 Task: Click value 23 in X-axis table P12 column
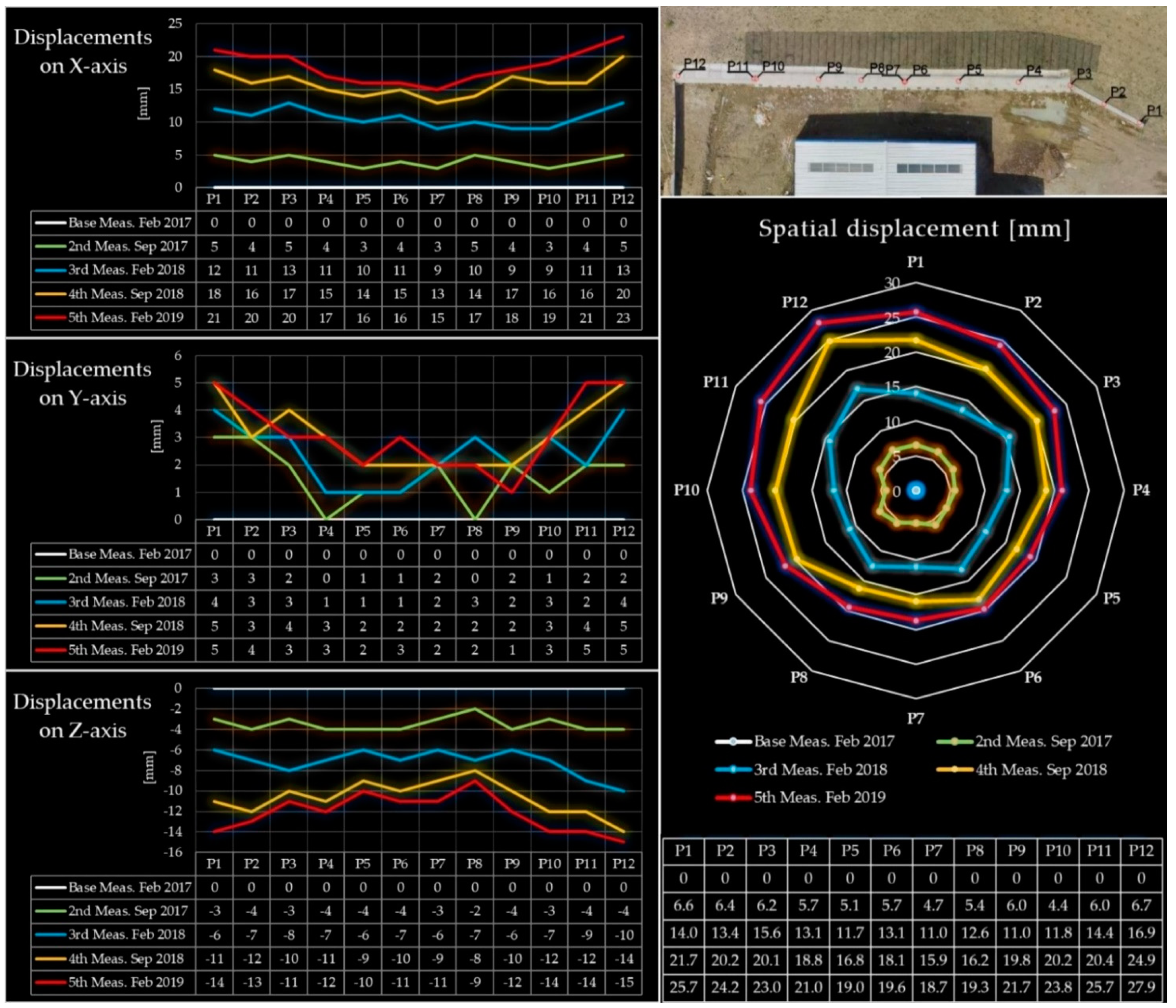[x=623, y=318]
